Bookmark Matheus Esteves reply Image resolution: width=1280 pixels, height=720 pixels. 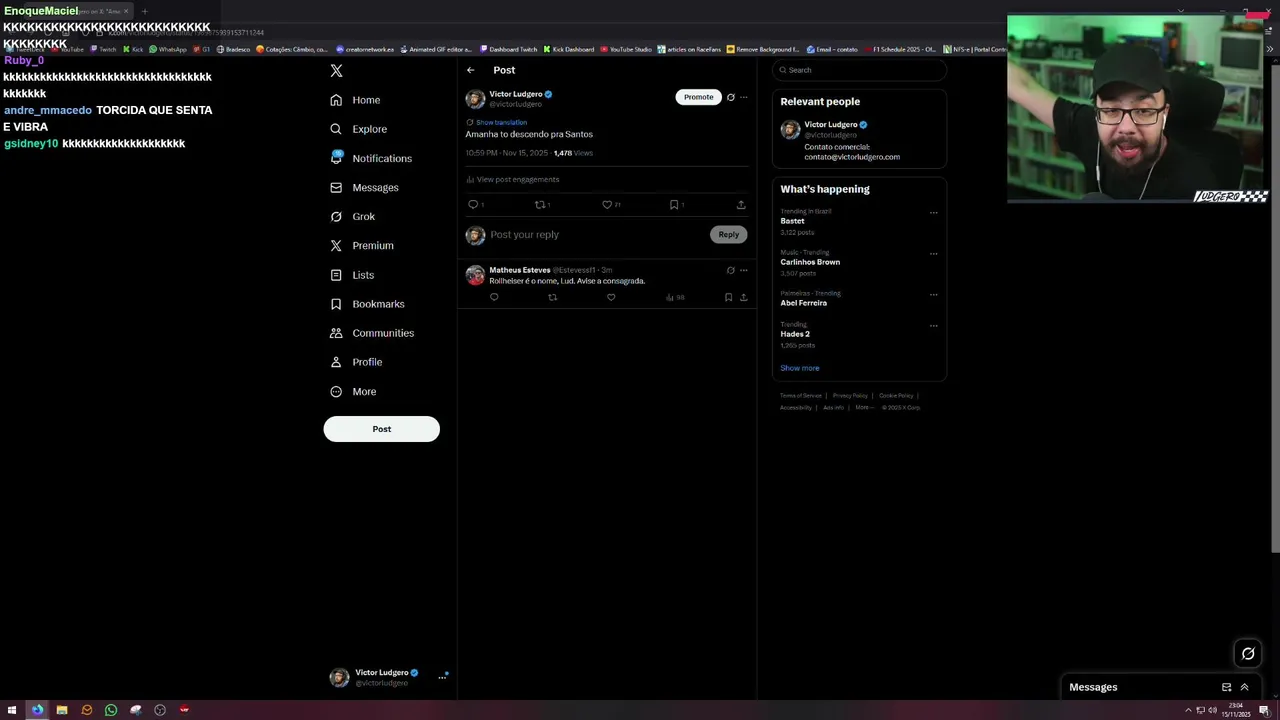tap(728, 297)
